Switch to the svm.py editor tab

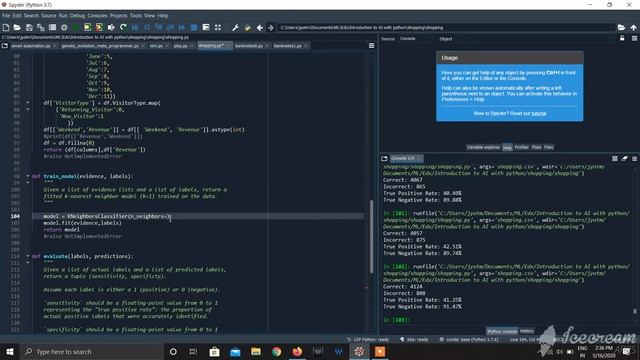[x=156, y=46]
